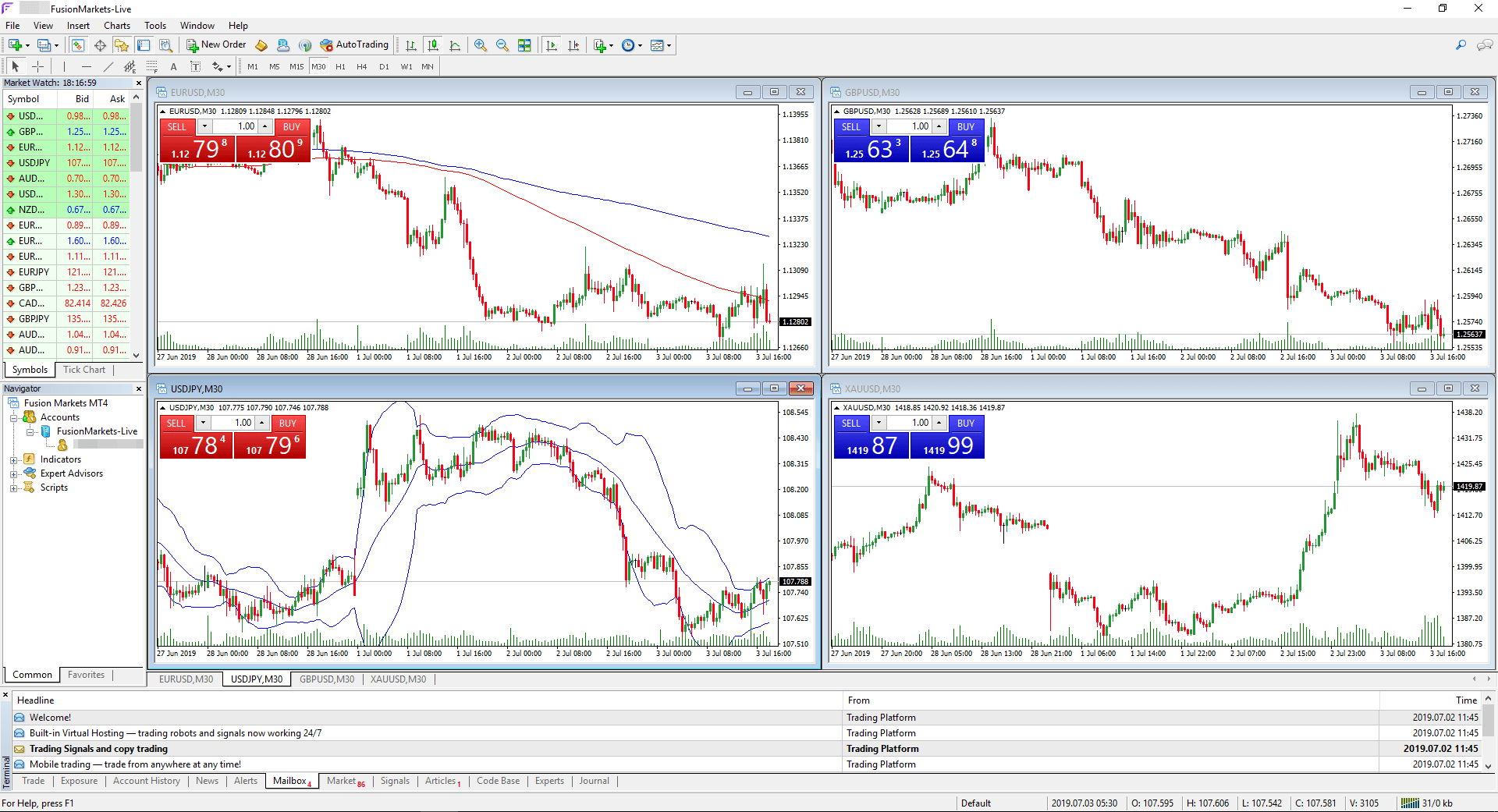Viewport: 1498px width, 812px height.
Task: Switch to the GBPUSD,M30 chart tab
Action: click(326, 679)
